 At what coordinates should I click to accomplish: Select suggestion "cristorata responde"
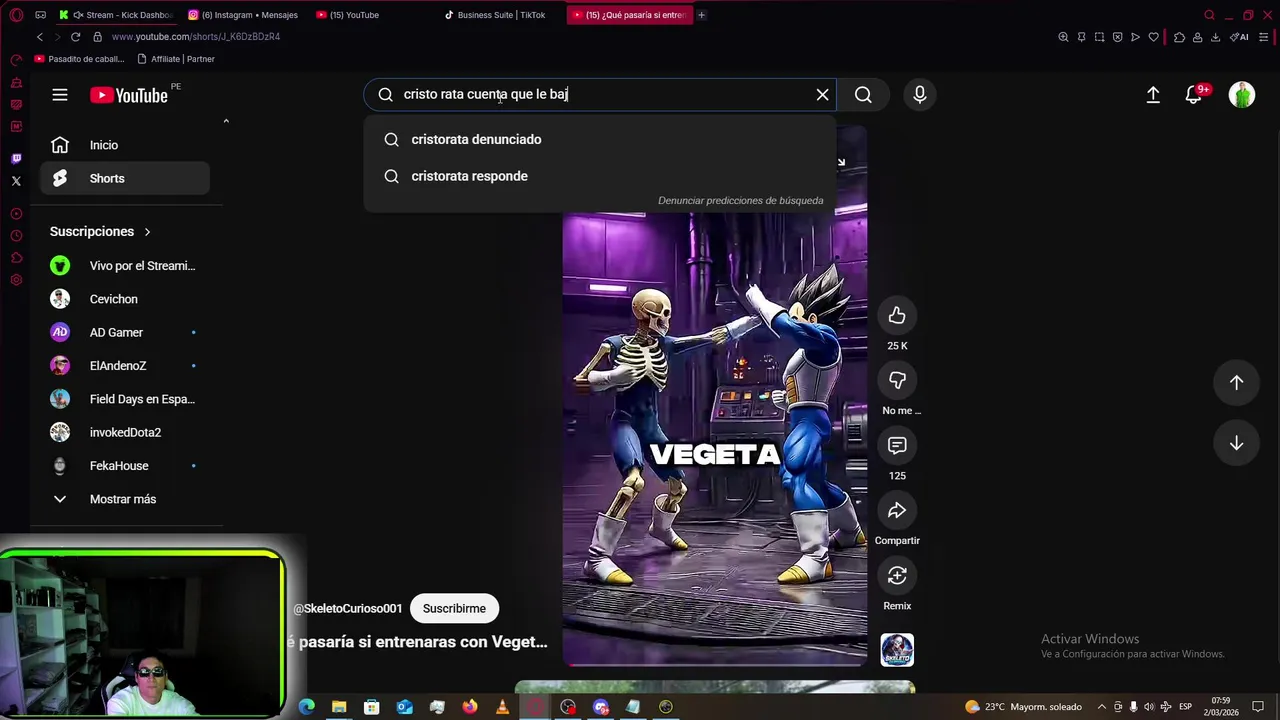tap(600, 176)
